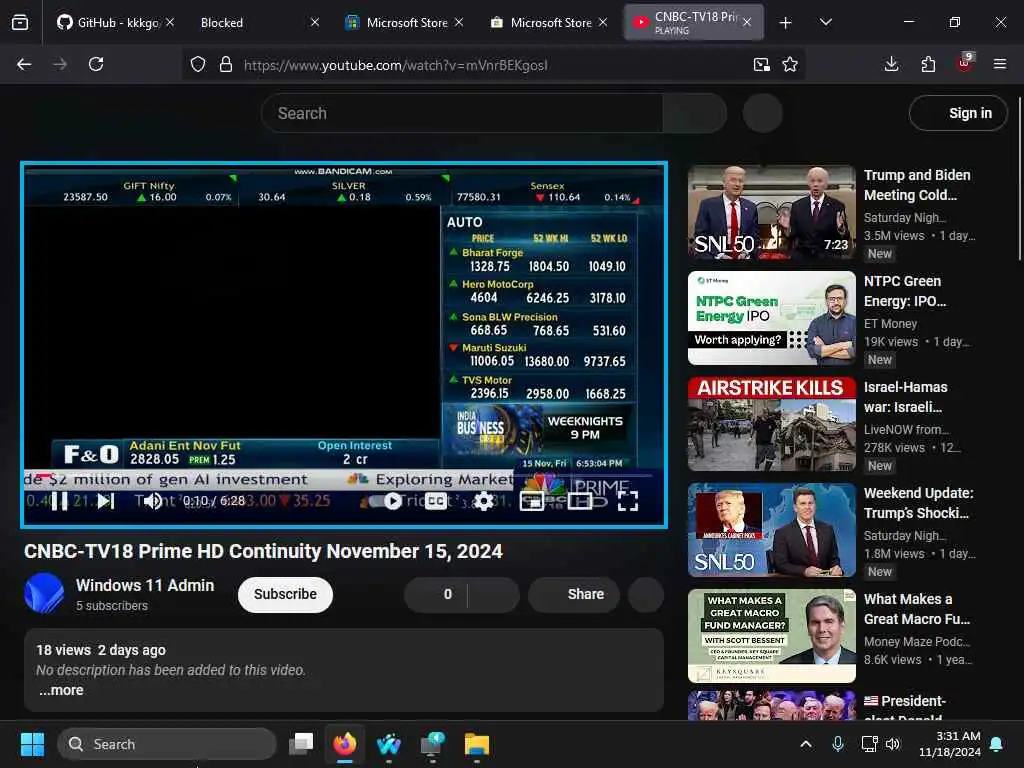Open Firefox from taskbar

[x=345, y=744]
